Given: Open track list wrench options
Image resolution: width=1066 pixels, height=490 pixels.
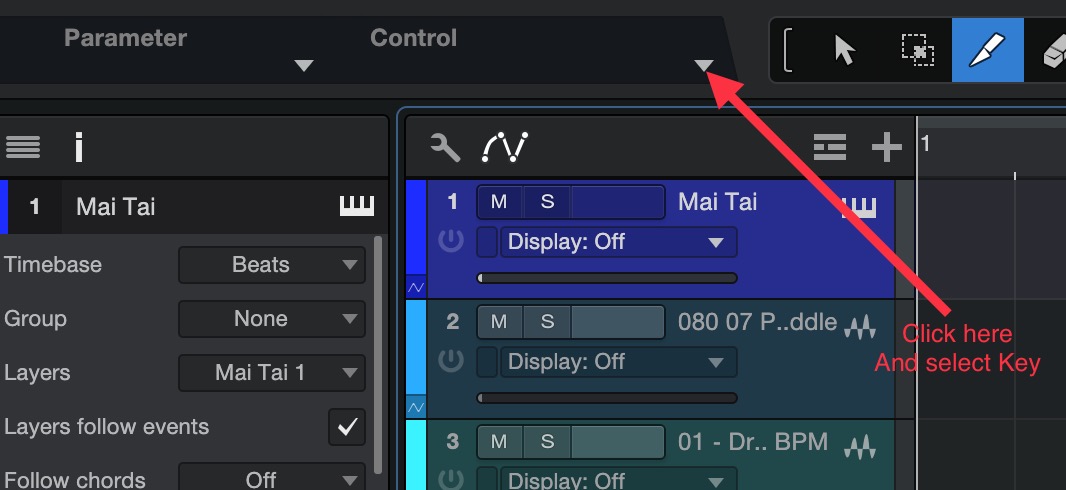Looking at the screenshot, I should pos(445,147).
